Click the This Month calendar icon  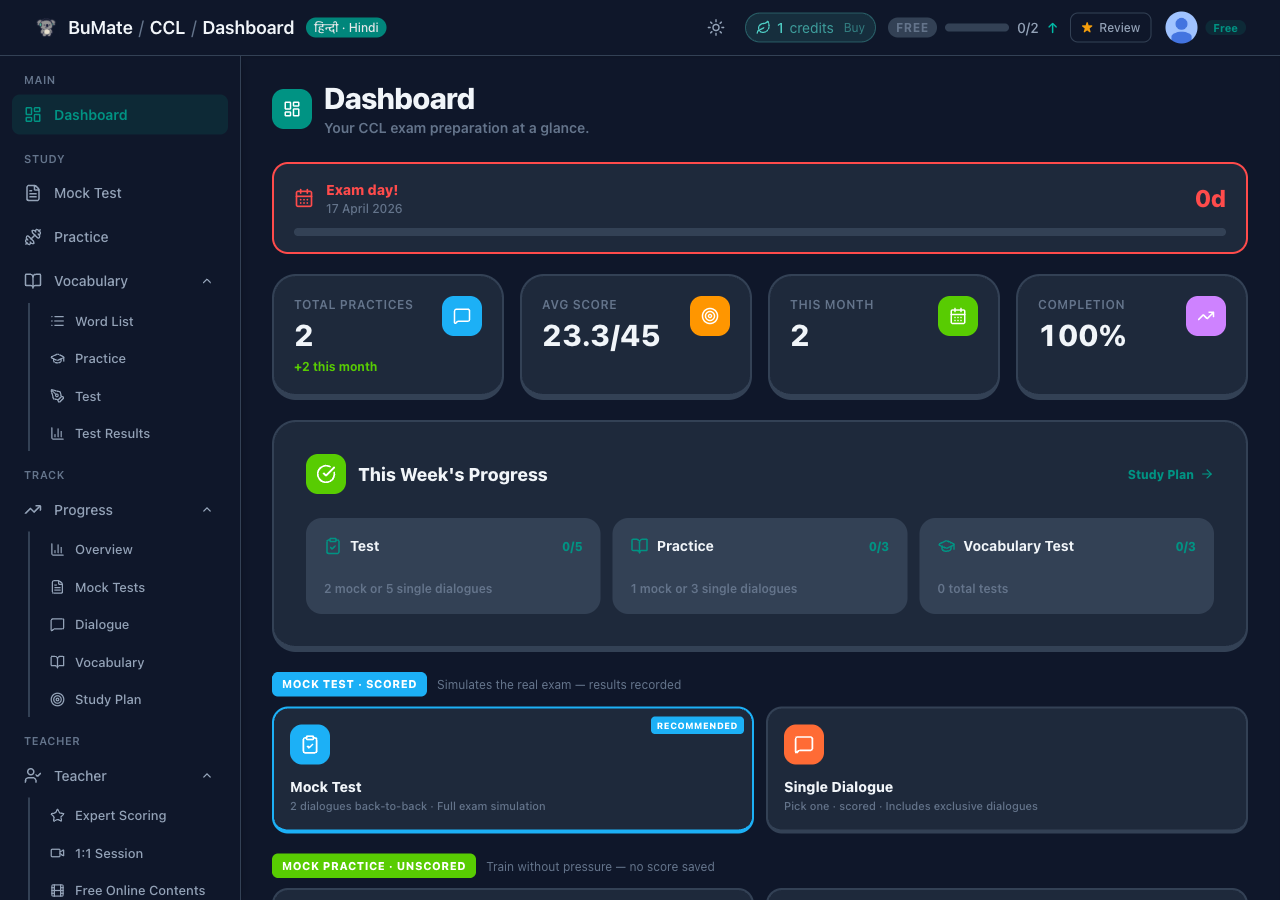click(958, 316)
